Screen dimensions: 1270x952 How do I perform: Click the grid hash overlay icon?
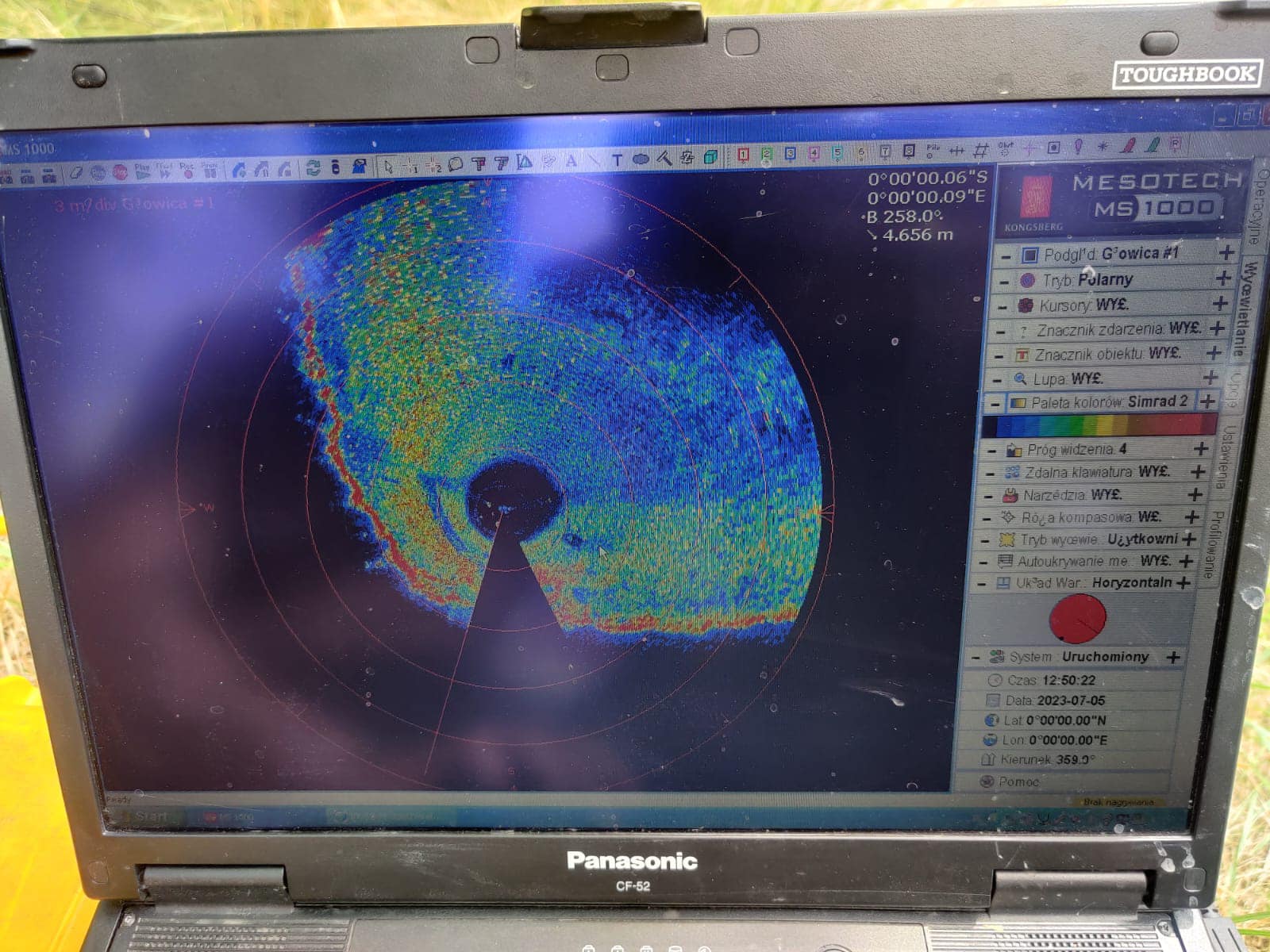(981, 150)
